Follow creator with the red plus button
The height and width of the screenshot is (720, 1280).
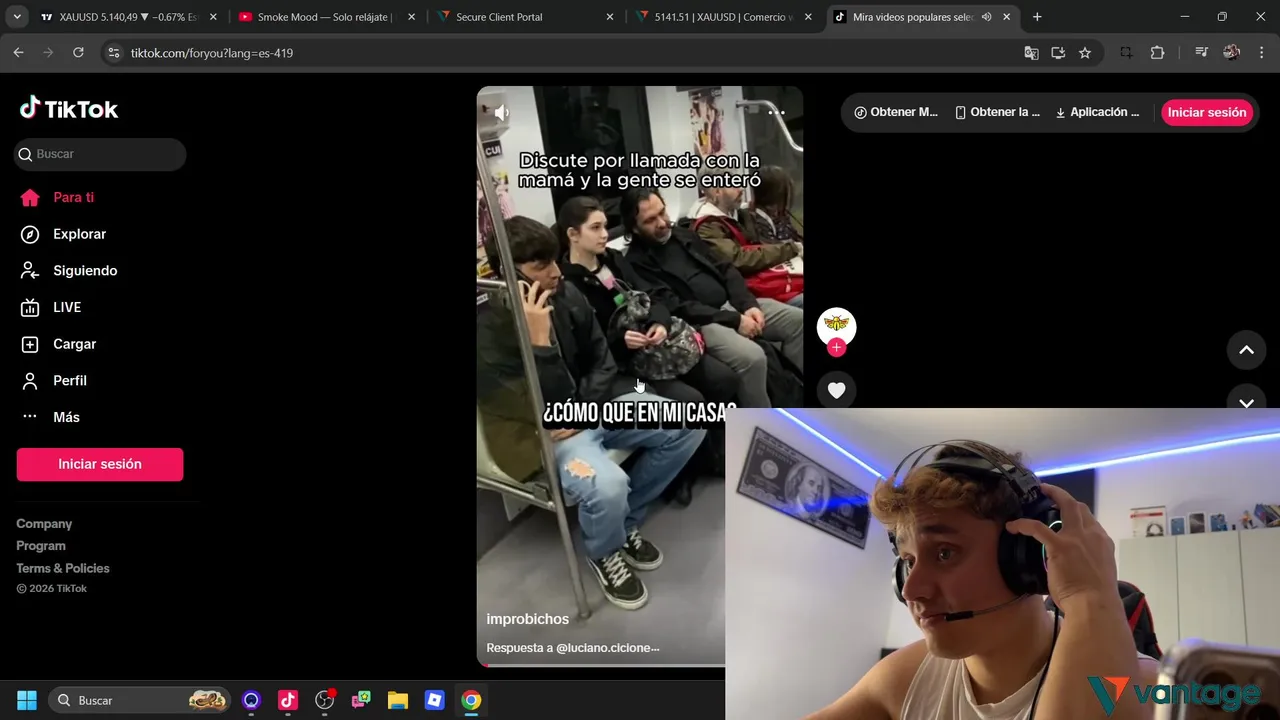coord(836,348)
